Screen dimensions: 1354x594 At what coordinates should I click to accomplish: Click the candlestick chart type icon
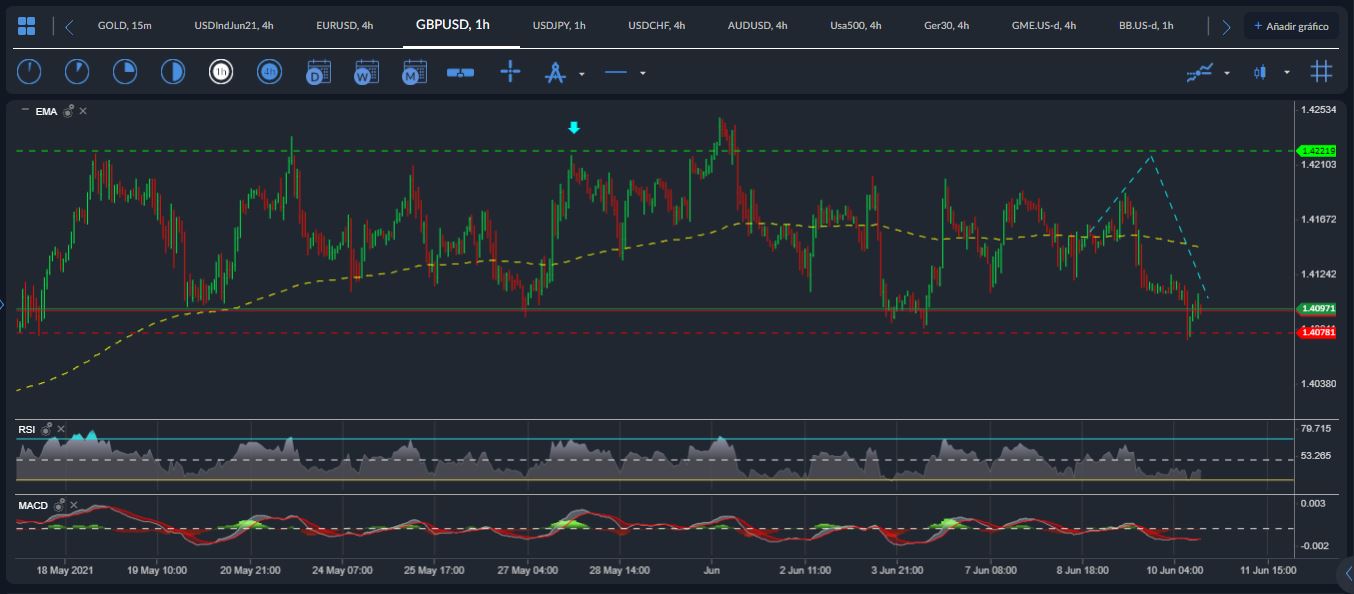point(1259,72)
